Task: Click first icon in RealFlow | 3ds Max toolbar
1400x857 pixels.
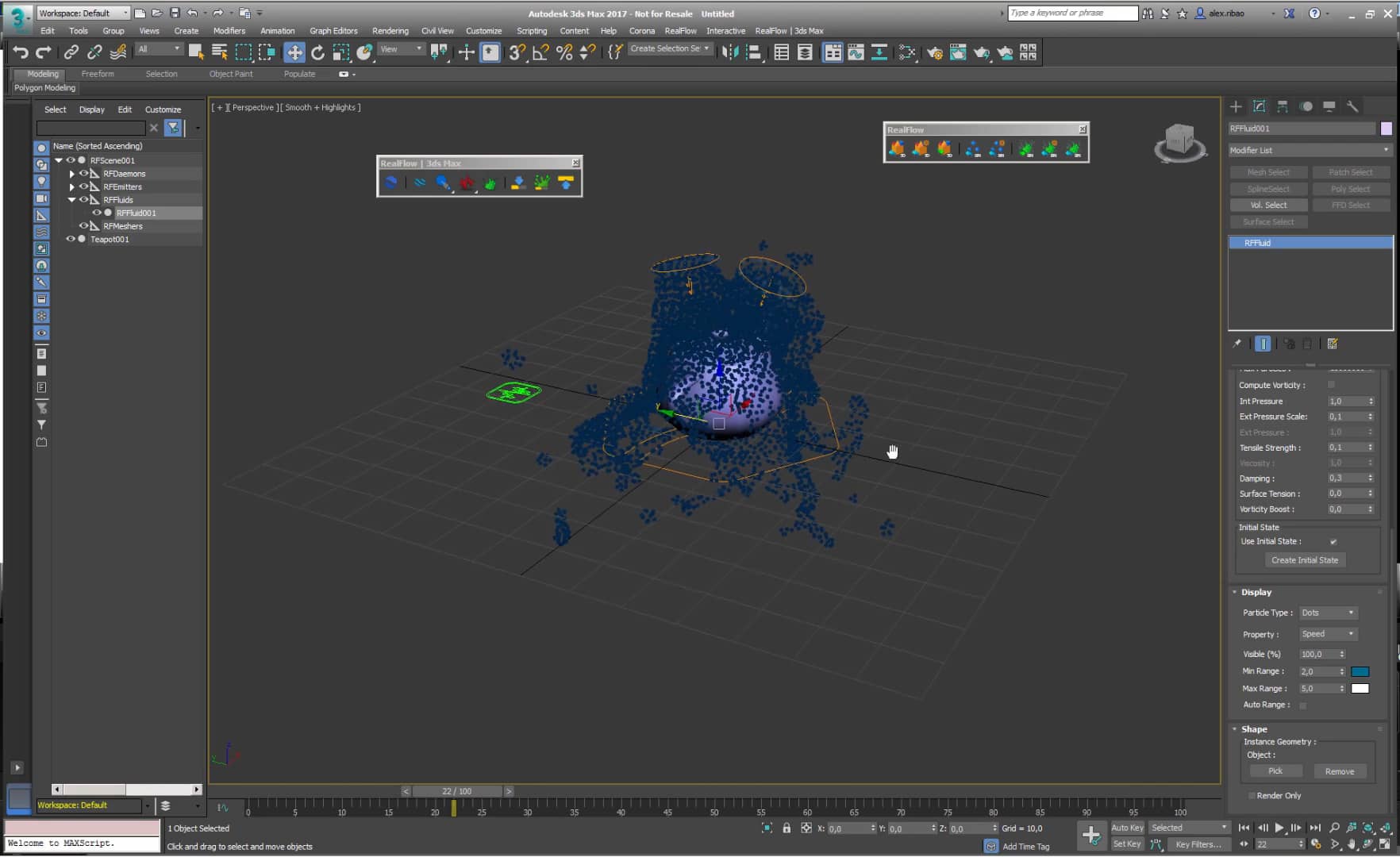Action: 390,183
